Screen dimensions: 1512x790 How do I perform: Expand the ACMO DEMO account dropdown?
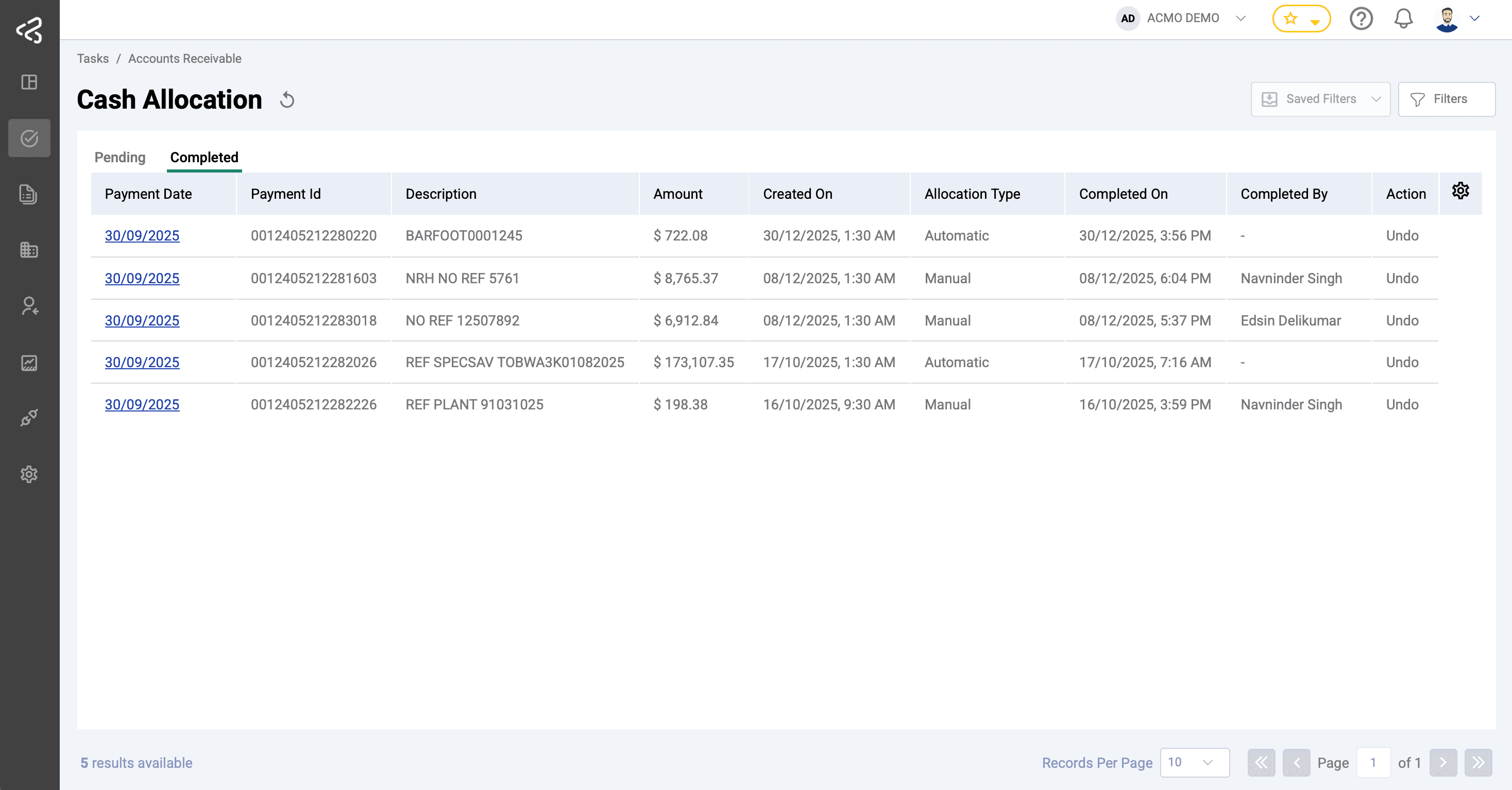click(1240, 18)
